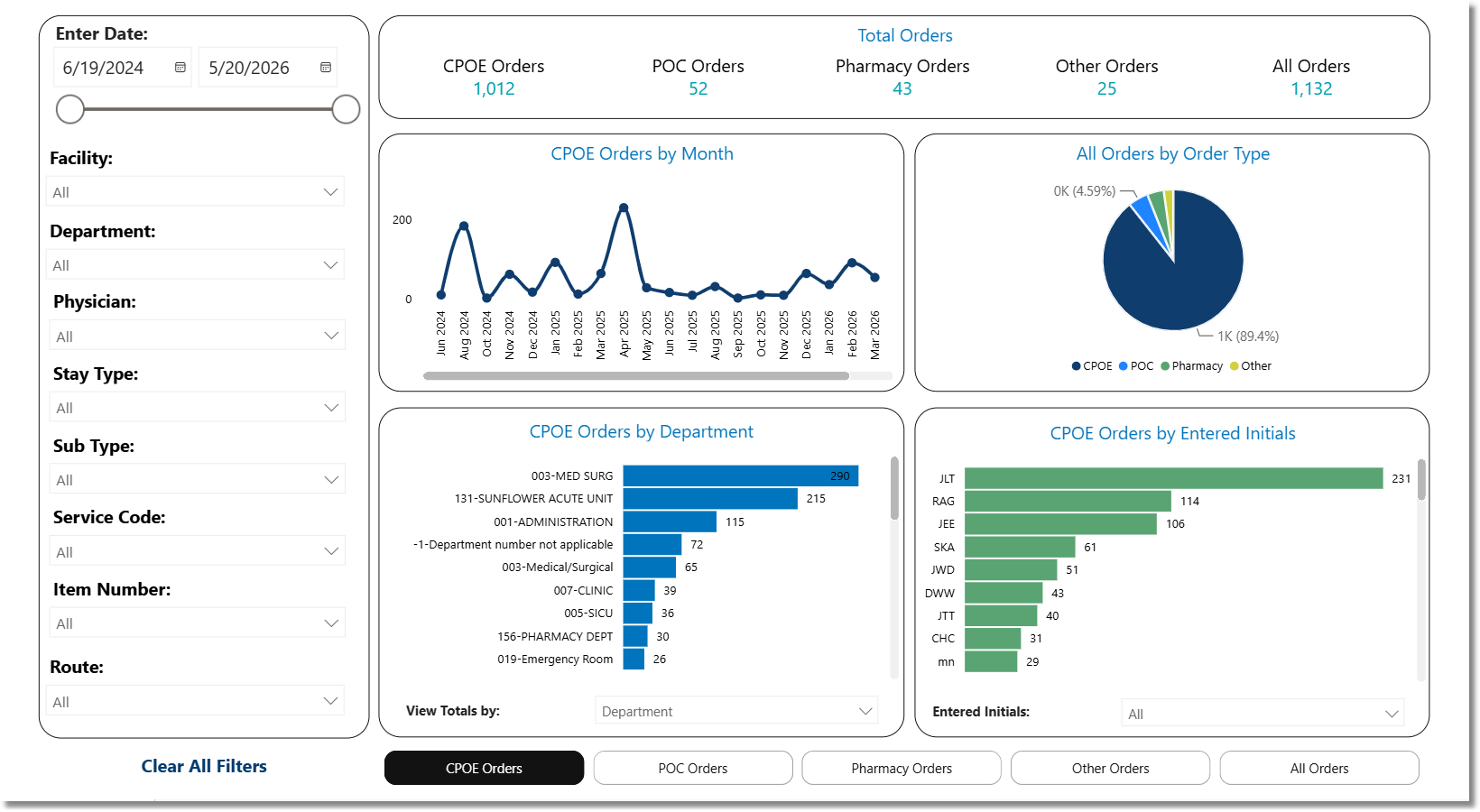
Task: Click the 007-CLINIC label
Action: [x=583, y=590]
